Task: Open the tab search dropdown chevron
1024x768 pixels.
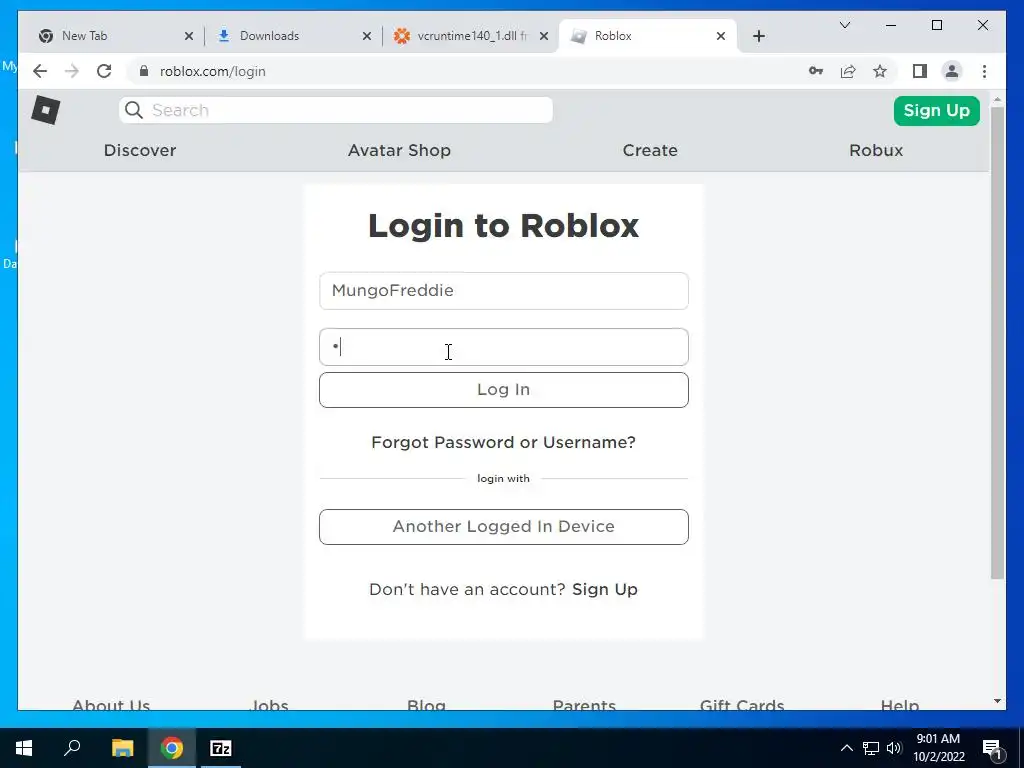Action: point(845,25)
